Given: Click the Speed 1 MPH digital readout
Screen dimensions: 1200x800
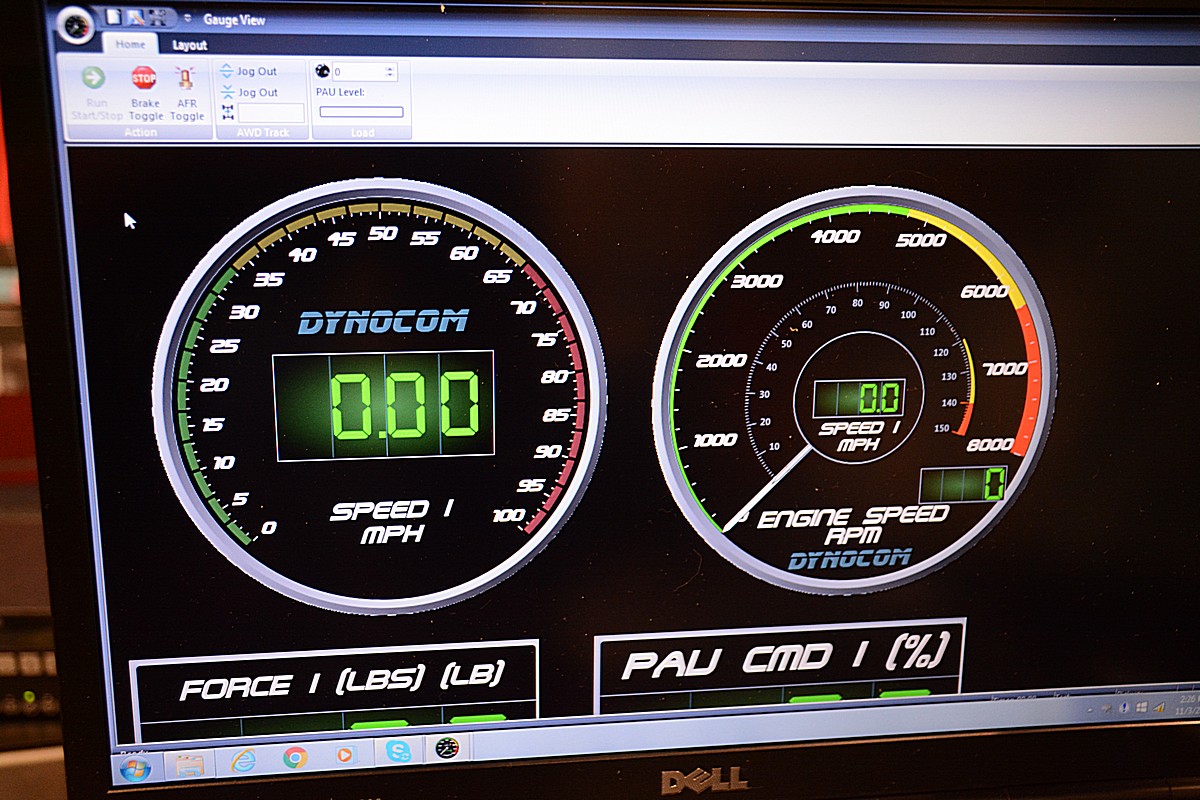Looking at the screenshot, I should (x=384, y=405).
